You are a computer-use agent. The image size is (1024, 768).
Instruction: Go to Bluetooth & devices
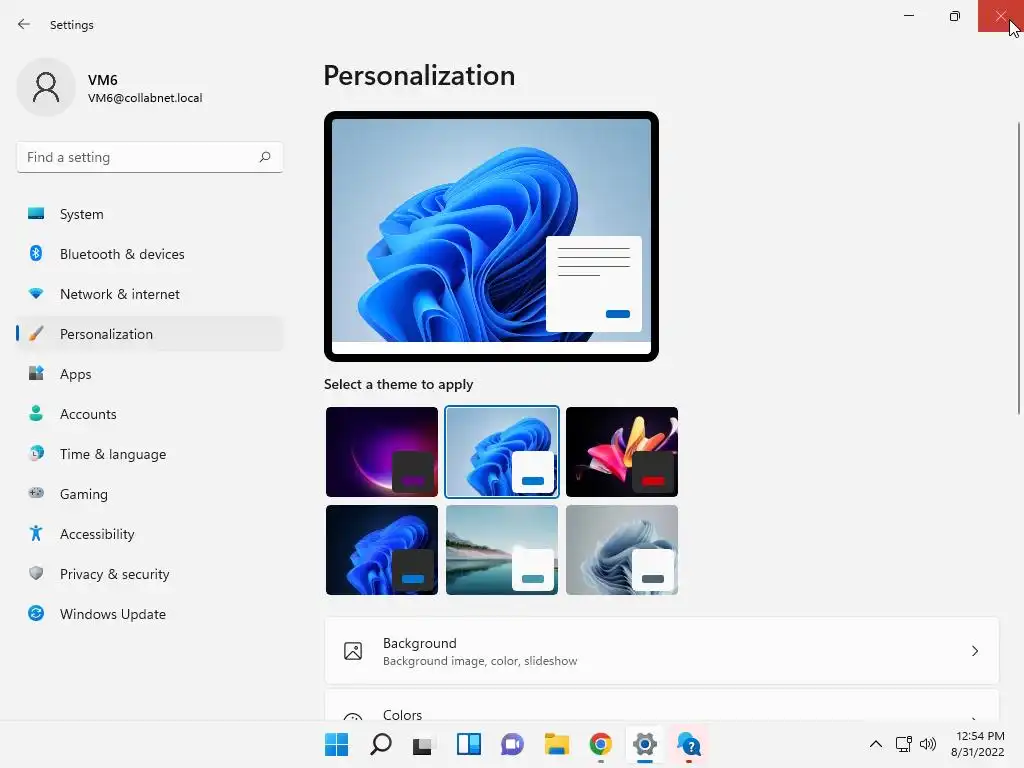150,254
